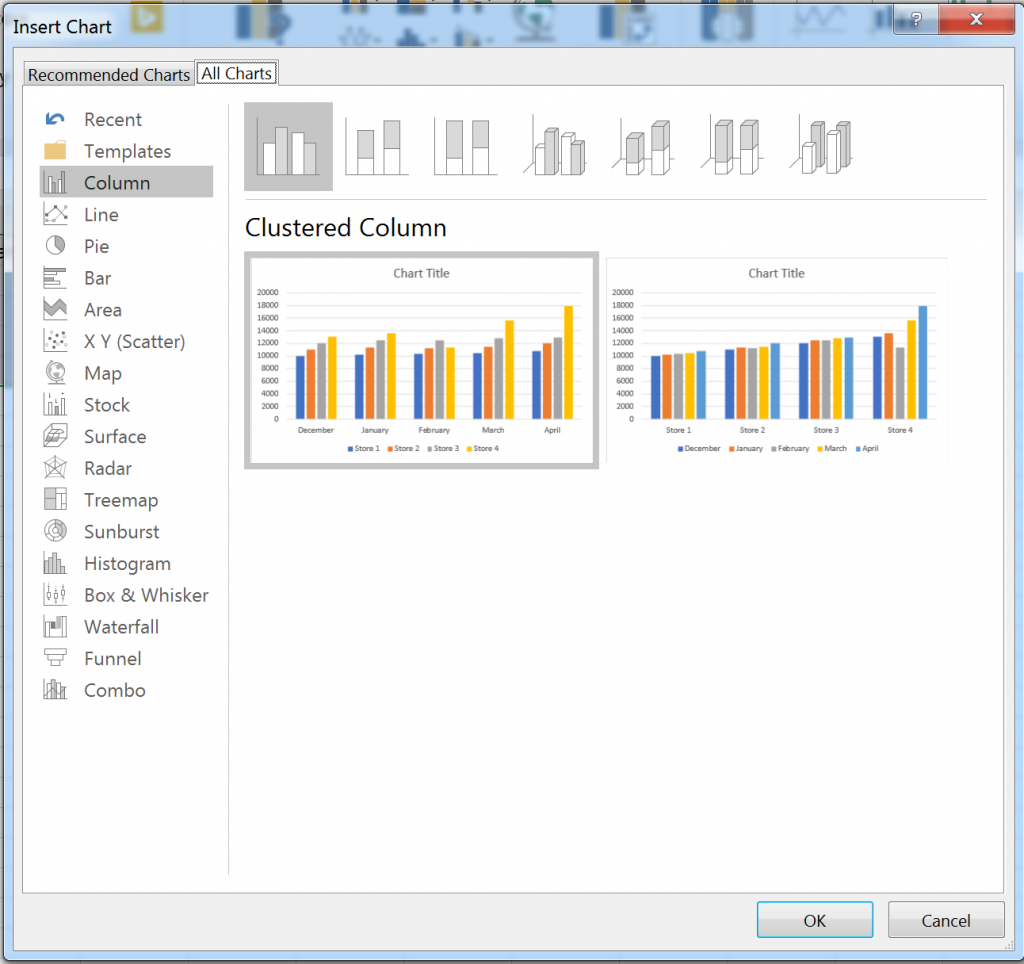Click the Area chart icon
The height and width of the screenshot is (964, 1024).
pos(55,309)
